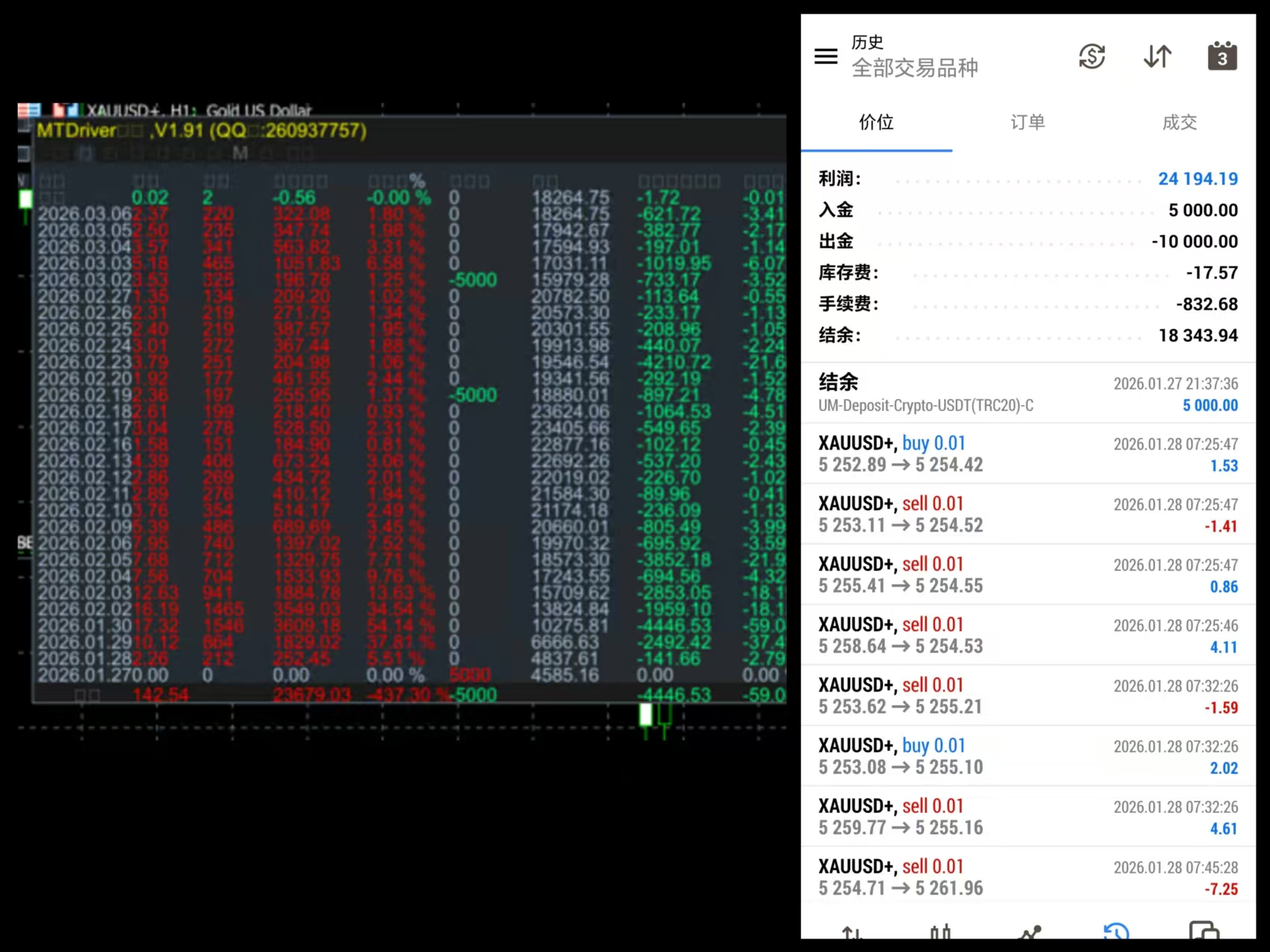Select the 结余 value 18 343.94
1270x952 pixels.
coord(1198,335)
